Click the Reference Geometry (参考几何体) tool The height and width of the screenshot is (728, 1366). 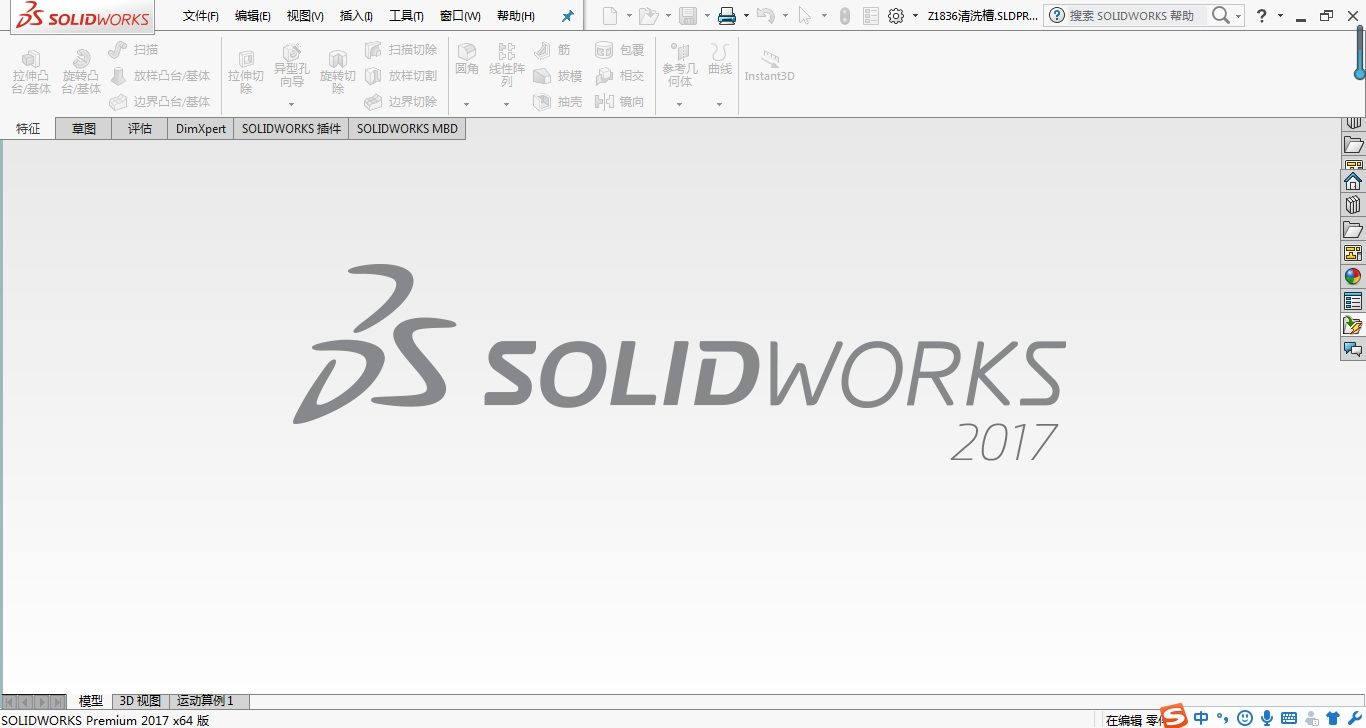point(680,66)
